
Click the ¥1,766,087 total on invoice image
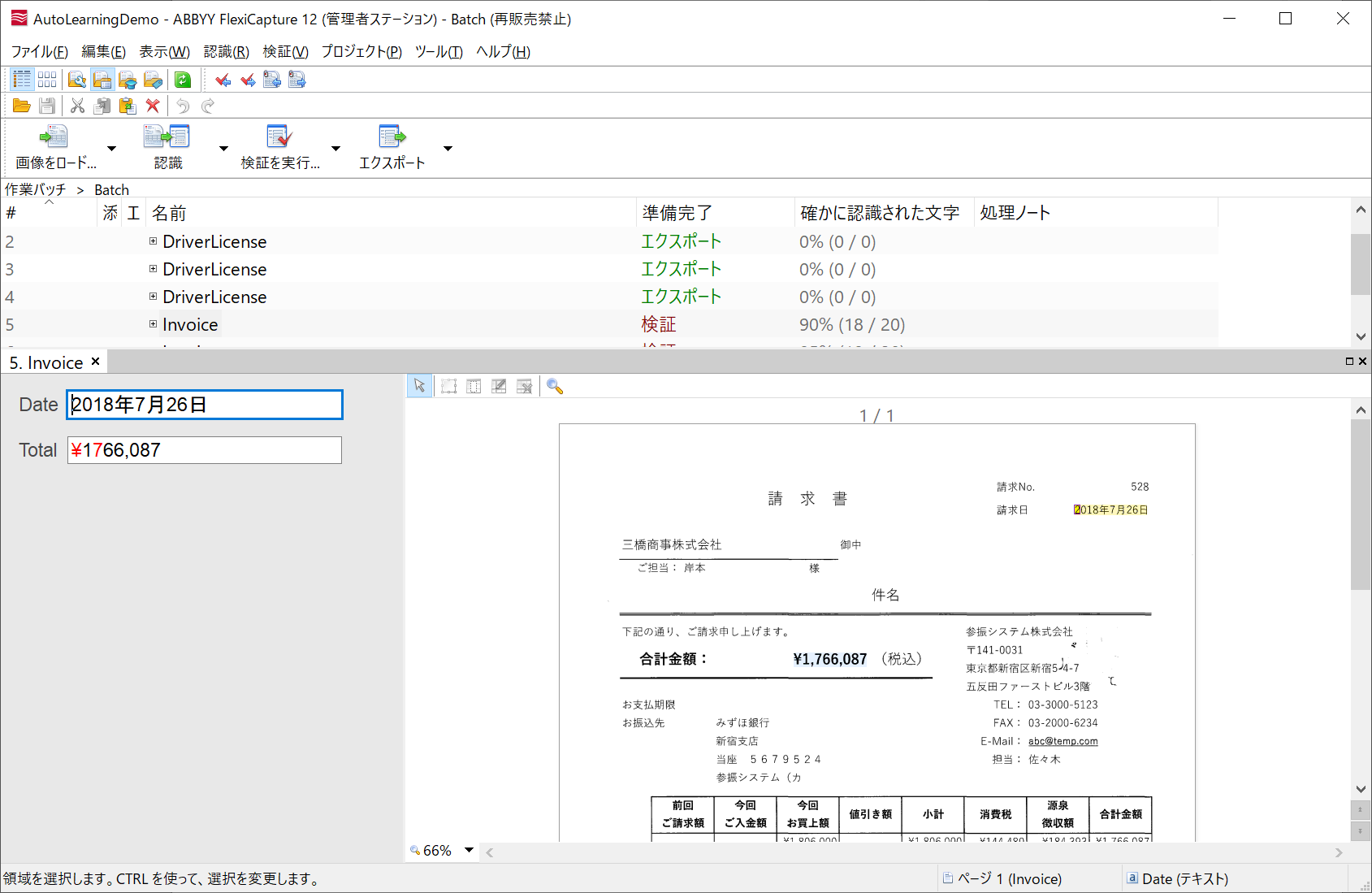[829, 659]
